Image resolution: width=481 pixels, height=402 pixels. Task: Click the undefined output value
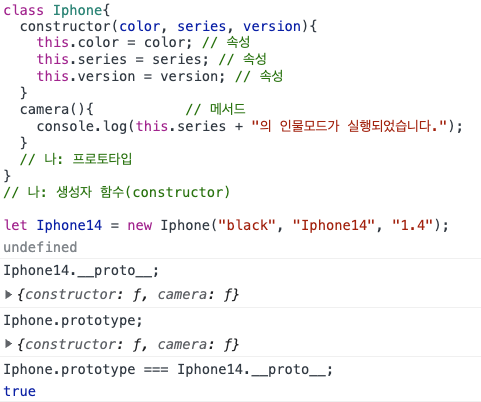(x=40, y=247)
